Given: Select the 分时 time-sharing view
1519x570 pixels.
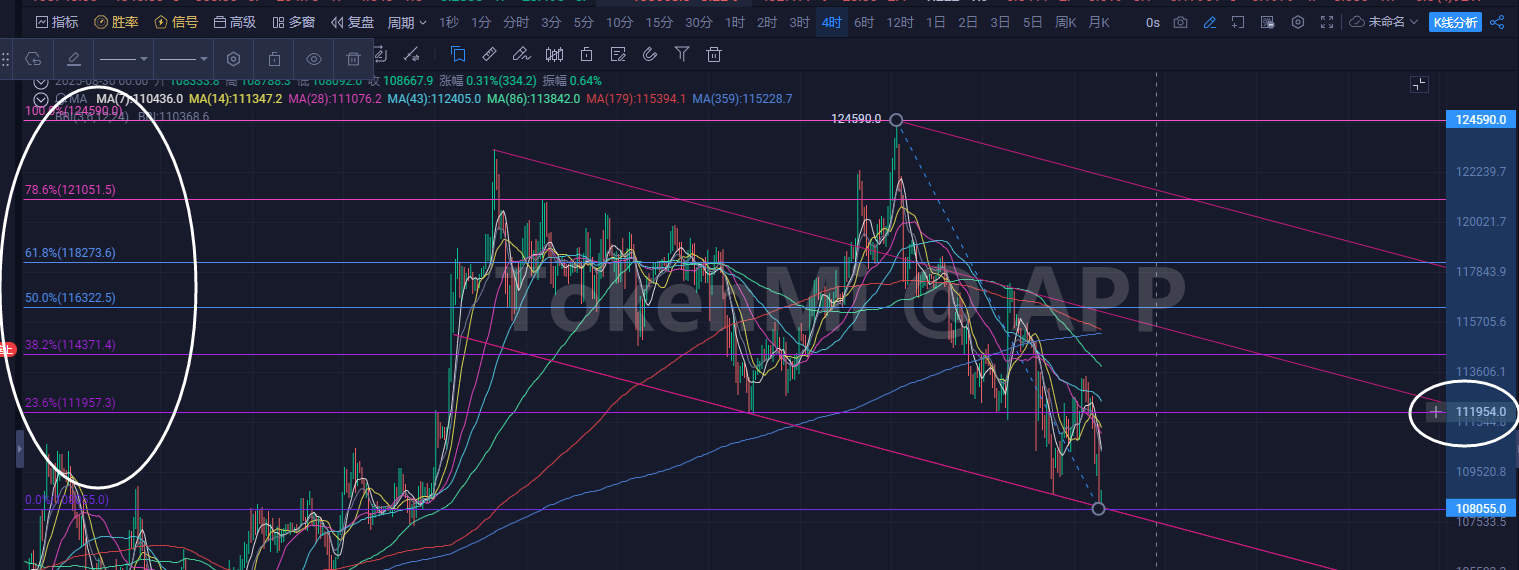Looking at the screenshot, I should pyautogui.click(x=516, y=22).
